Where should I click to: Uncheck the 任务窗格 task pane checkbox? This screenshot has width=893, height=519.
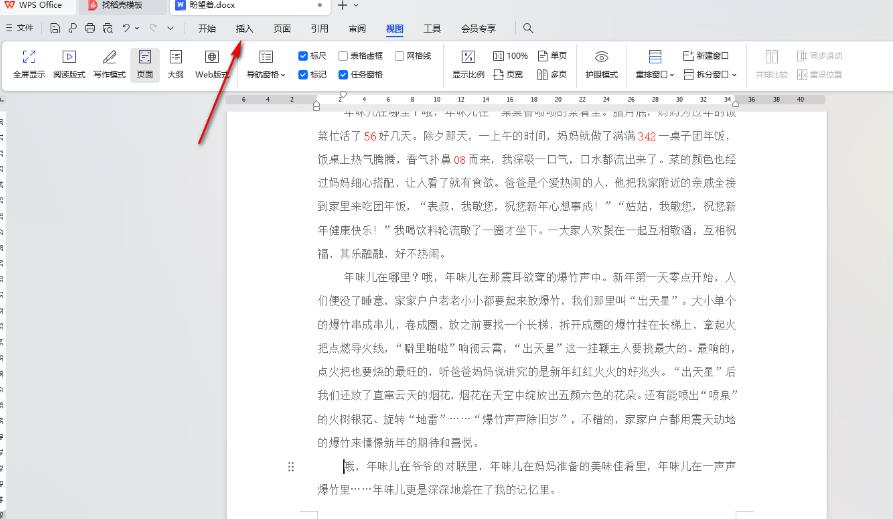343,75
